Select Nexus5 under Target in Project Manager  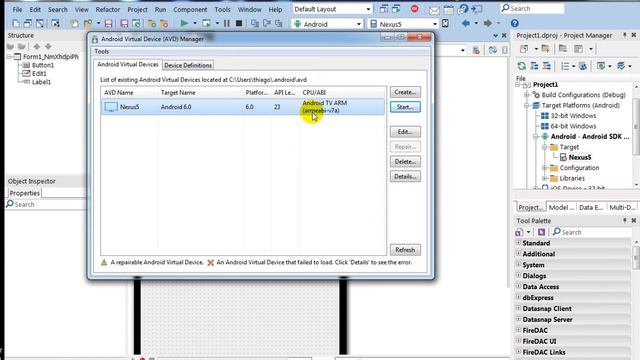(580, 157)
